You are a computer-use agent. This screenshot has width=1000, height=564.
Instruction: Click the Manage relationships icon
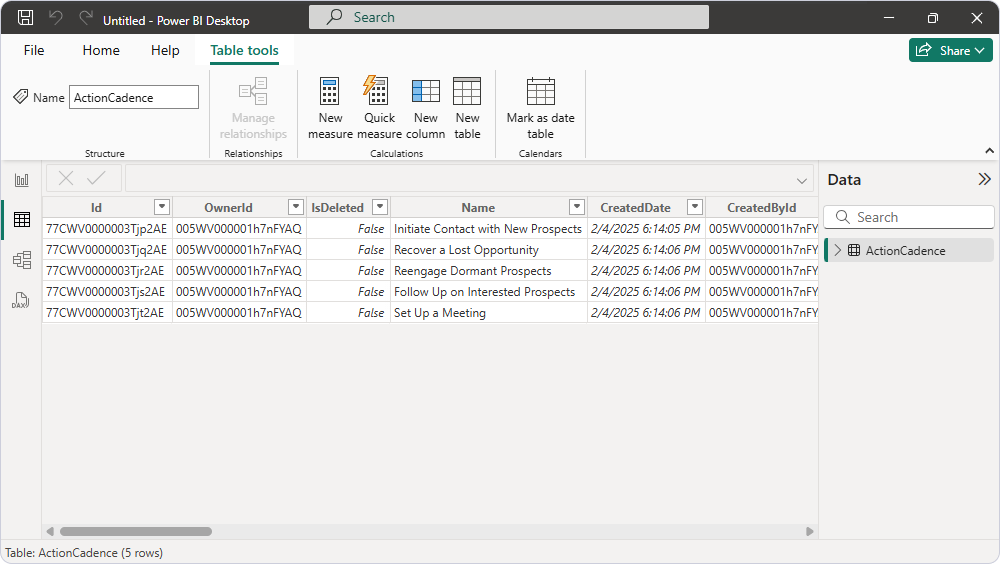click(253, 91)
